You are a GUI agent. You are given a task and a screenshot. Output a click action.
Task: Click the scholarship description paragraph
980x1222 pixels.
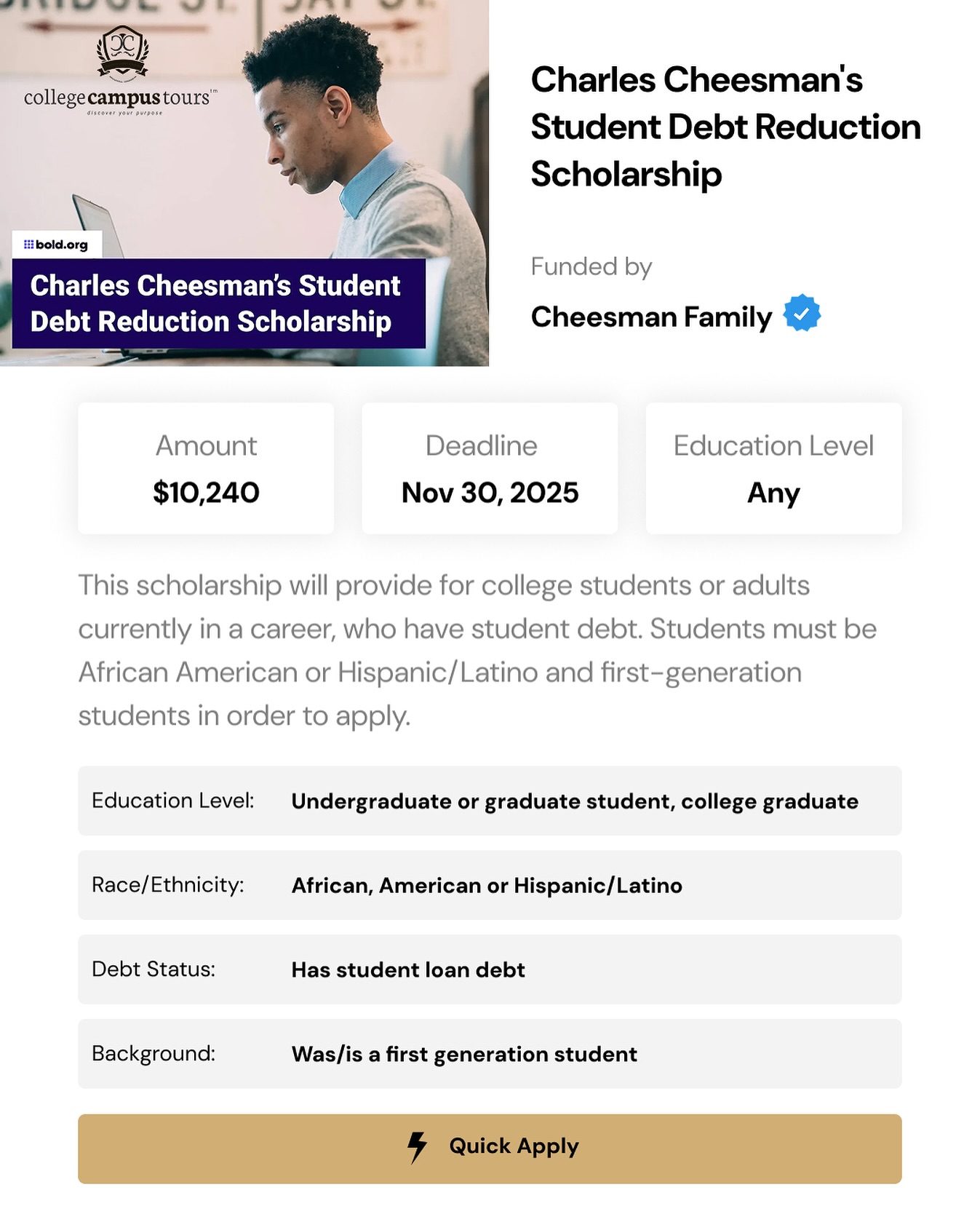click(477, 650)
